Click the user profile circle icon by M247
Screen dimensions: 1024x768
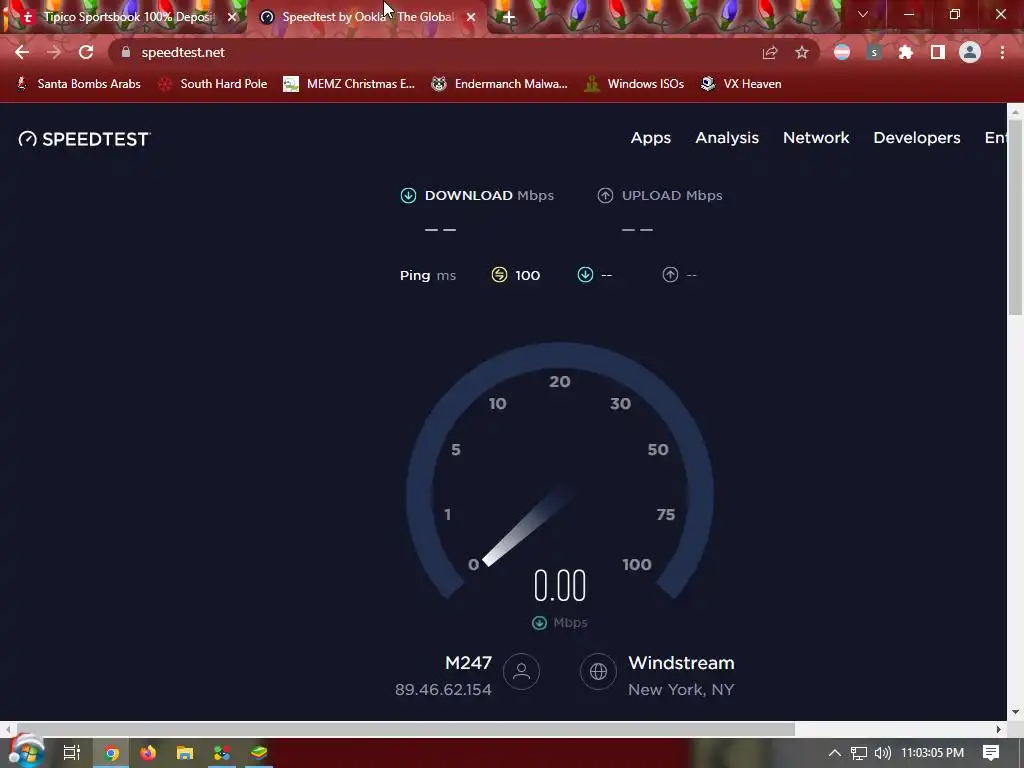click(521, 671)
